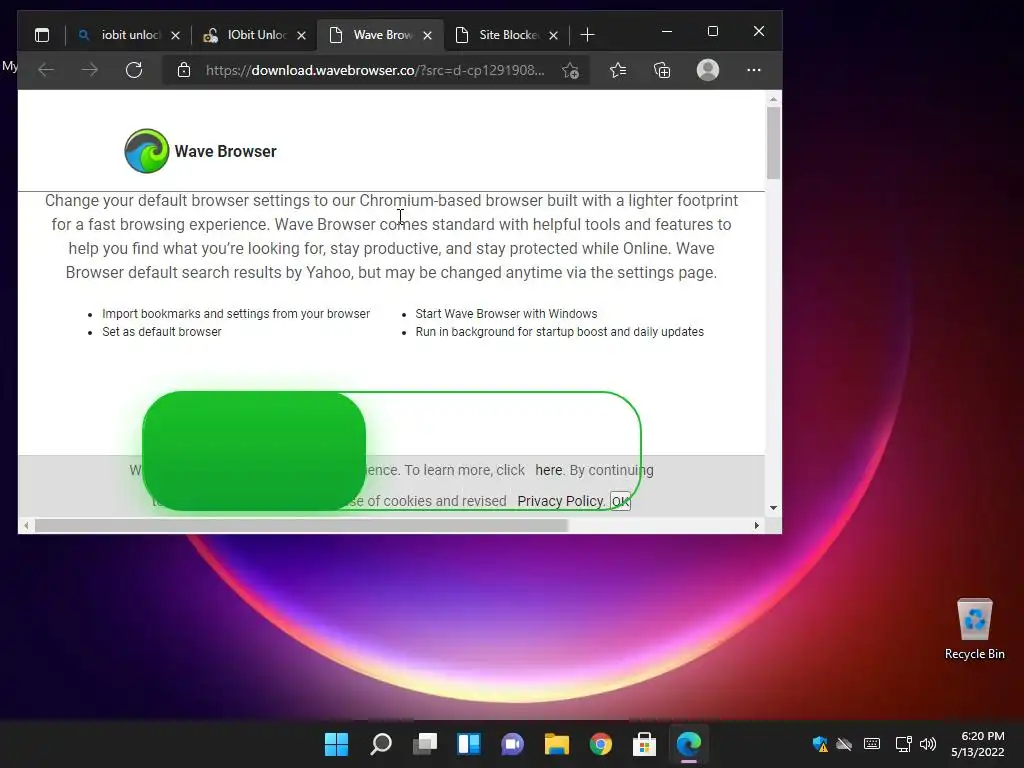Click the green download button
The image size is (1024, 768).
[x=254, y=451]
